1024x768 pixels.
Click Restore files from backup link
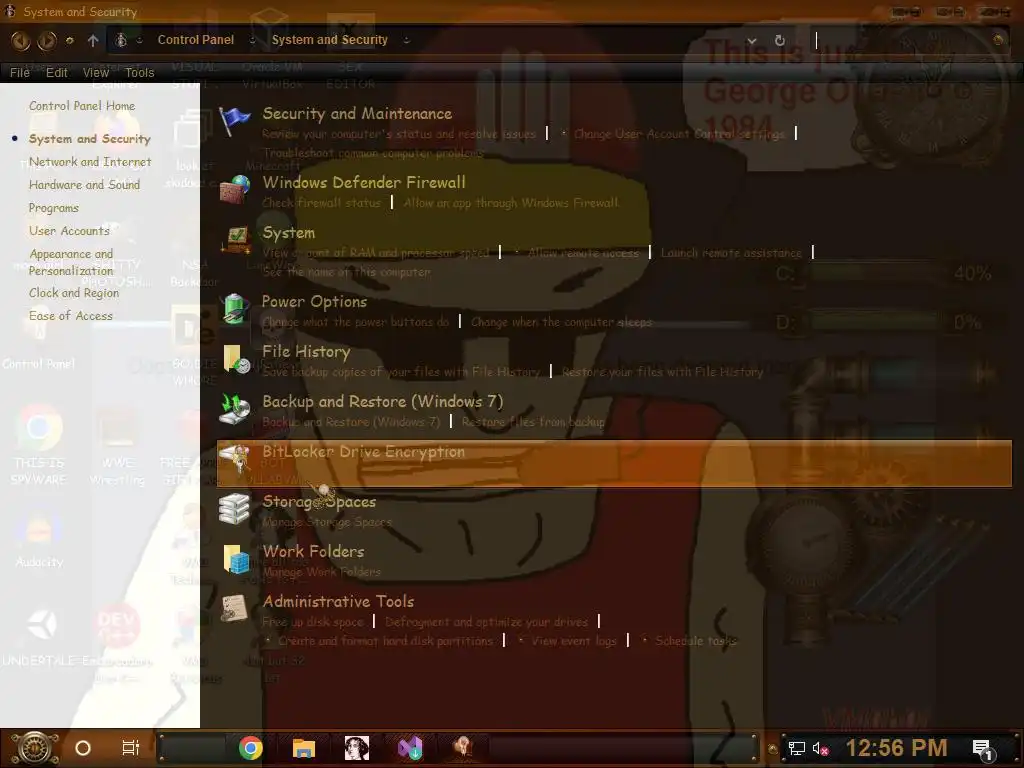coord(533,422)
